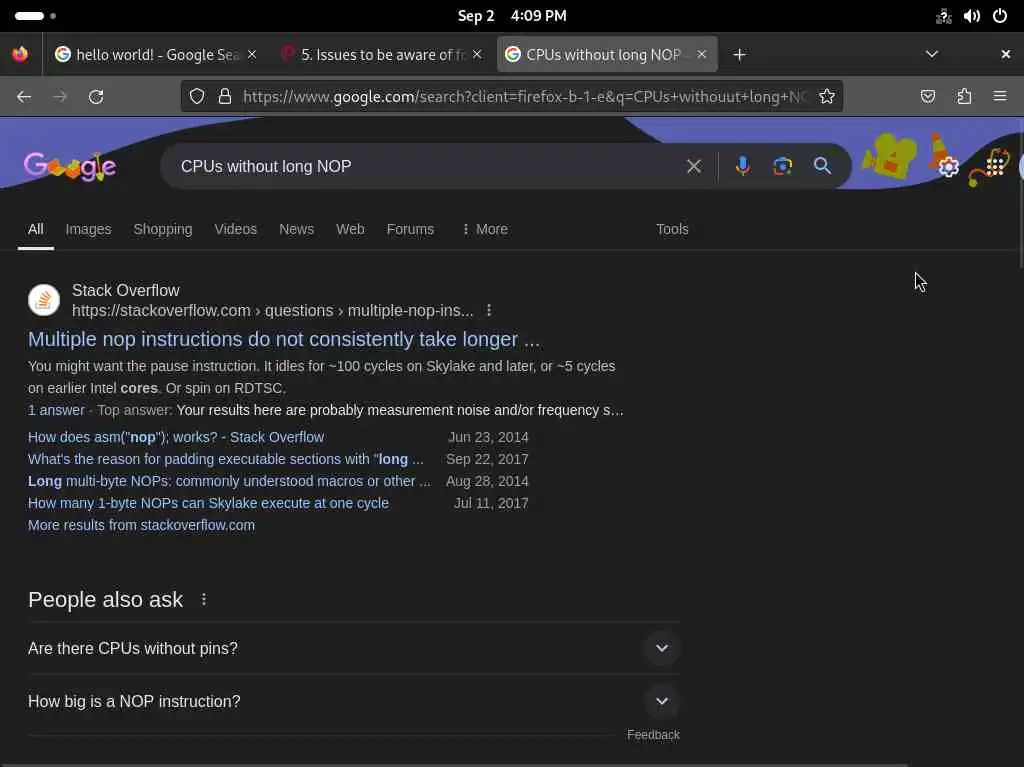Switch to Web results
This screenshot has height=767, width=1024.
point(350,229)
